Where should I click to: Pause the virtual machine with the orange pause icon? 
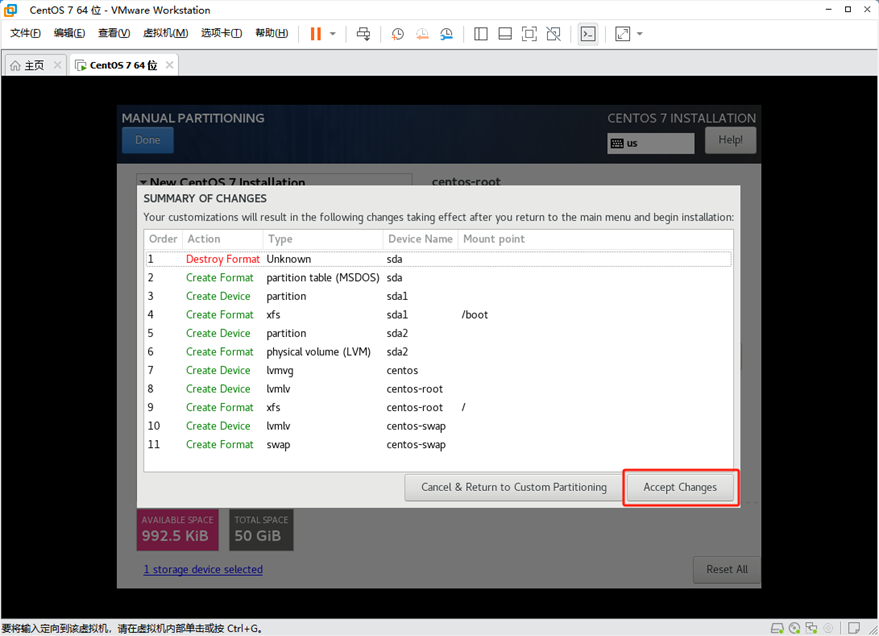[316, 34]
